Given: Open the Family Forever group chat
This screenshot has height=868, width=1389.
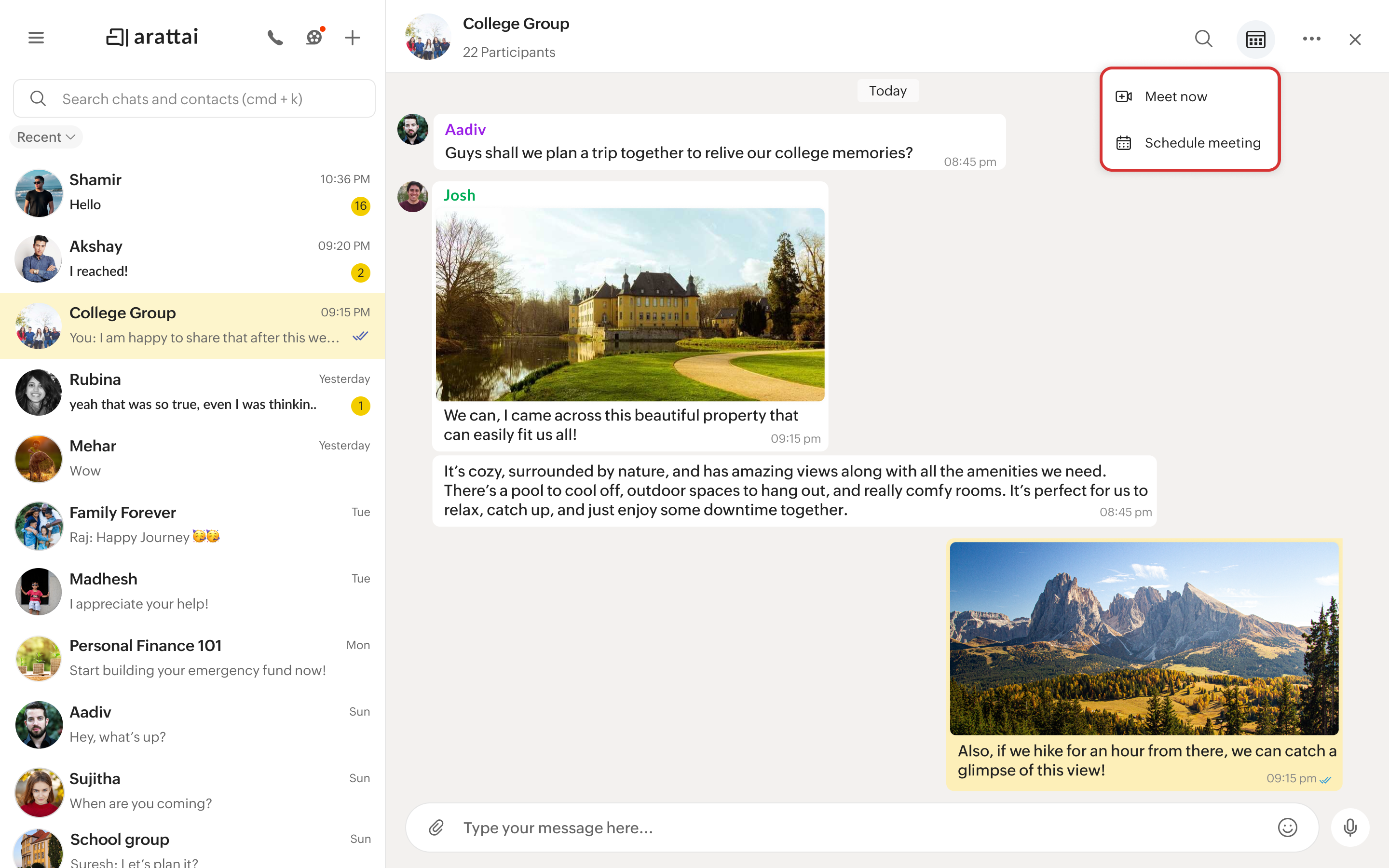Looking at the screenshot, I should [192, 525].
